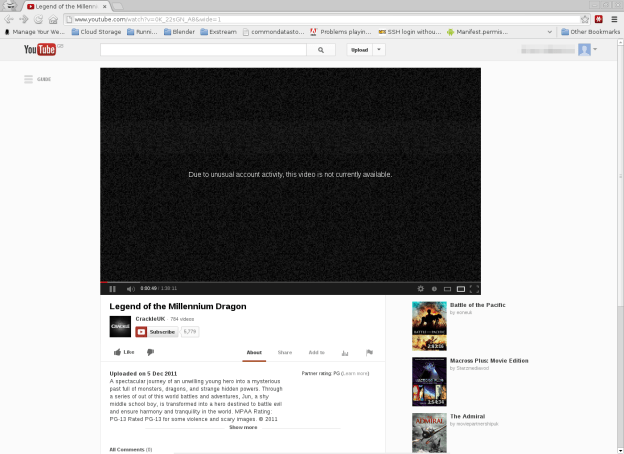This screenshot has height=454, width=624.
Task: Click Learn more beside partner rating
Action: tap(355, 374)
